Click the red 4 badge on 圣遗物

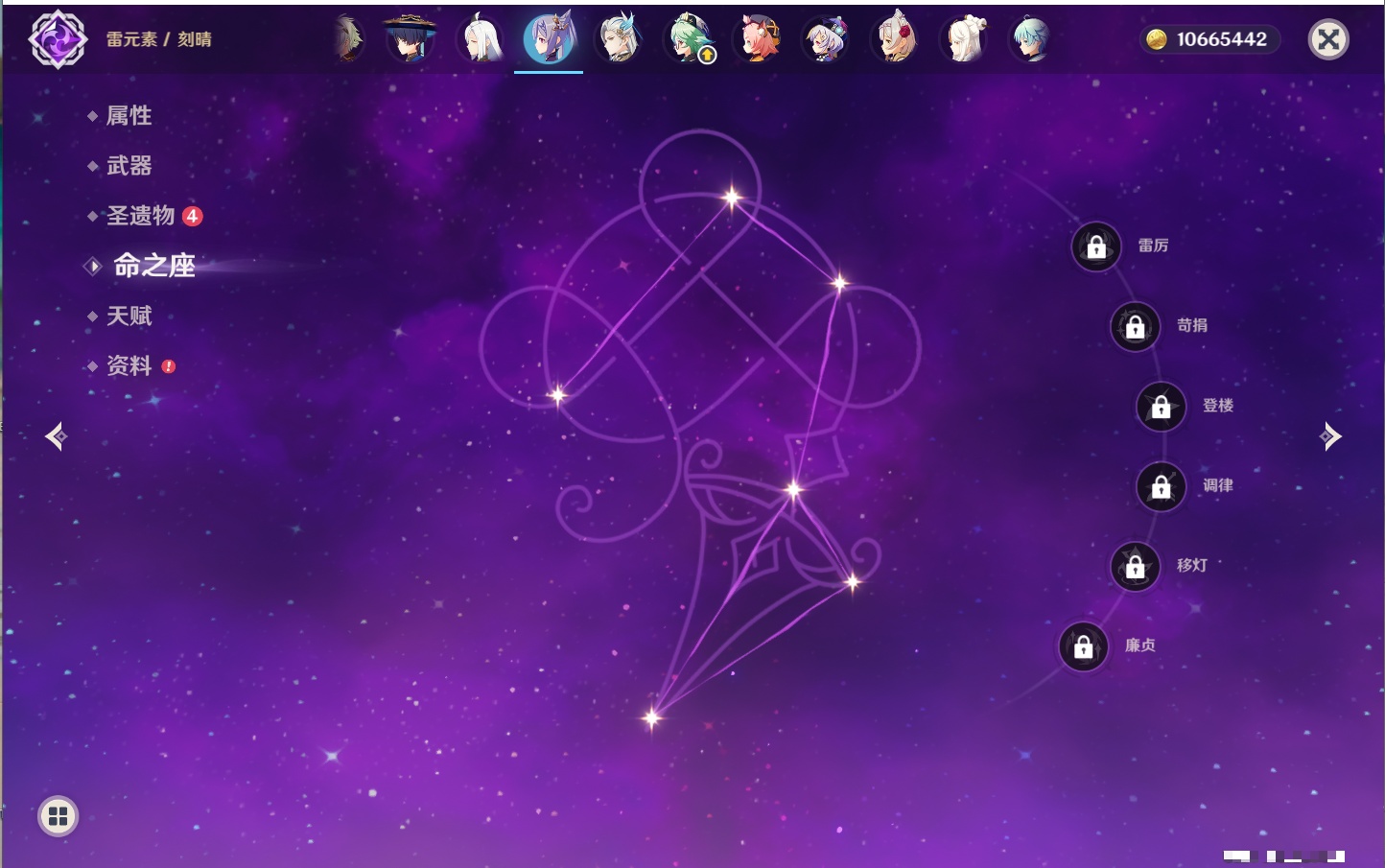tap(192, 216)
